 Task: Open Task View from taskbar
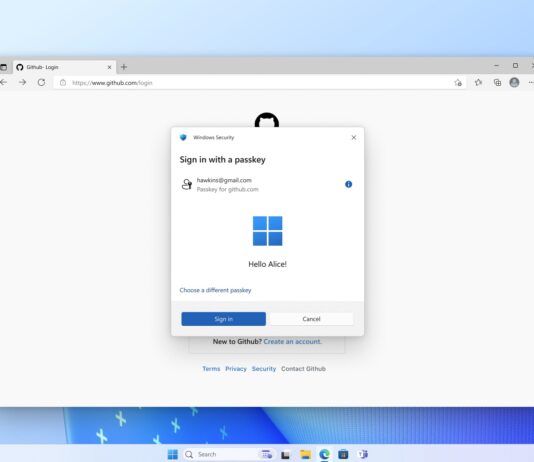pos(285,455)
